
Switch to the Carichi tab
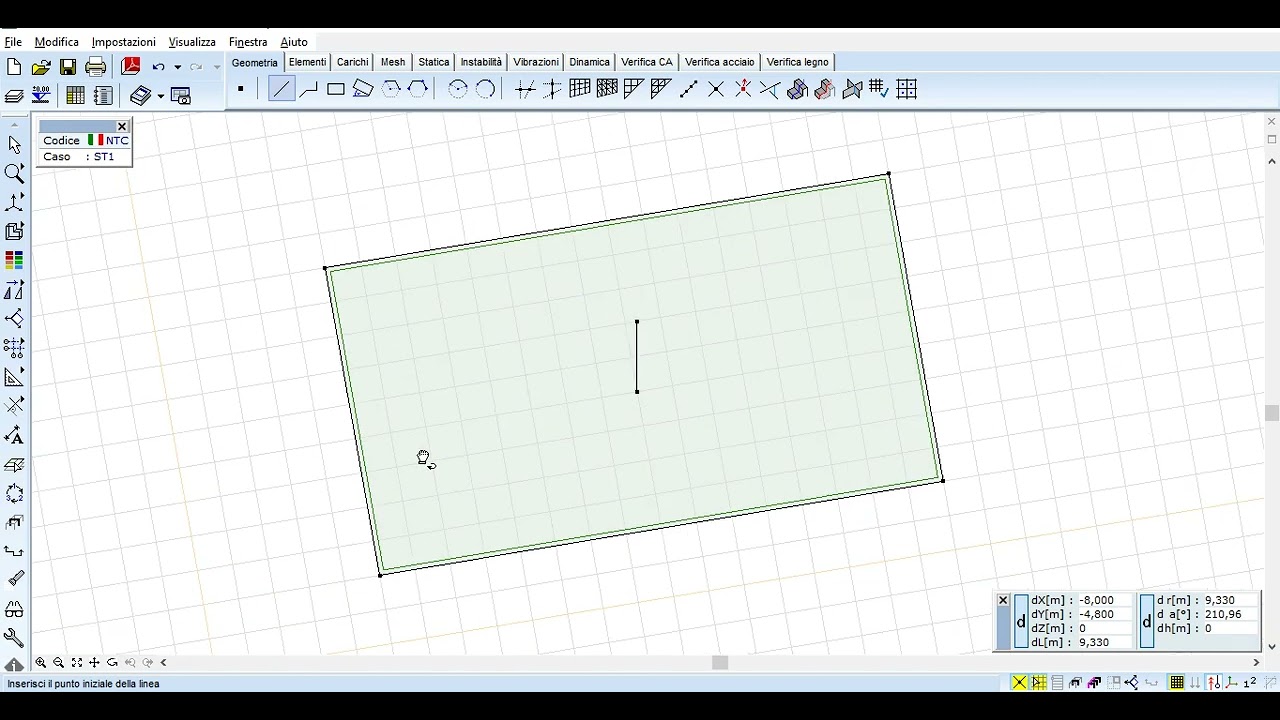coord(352,62)
